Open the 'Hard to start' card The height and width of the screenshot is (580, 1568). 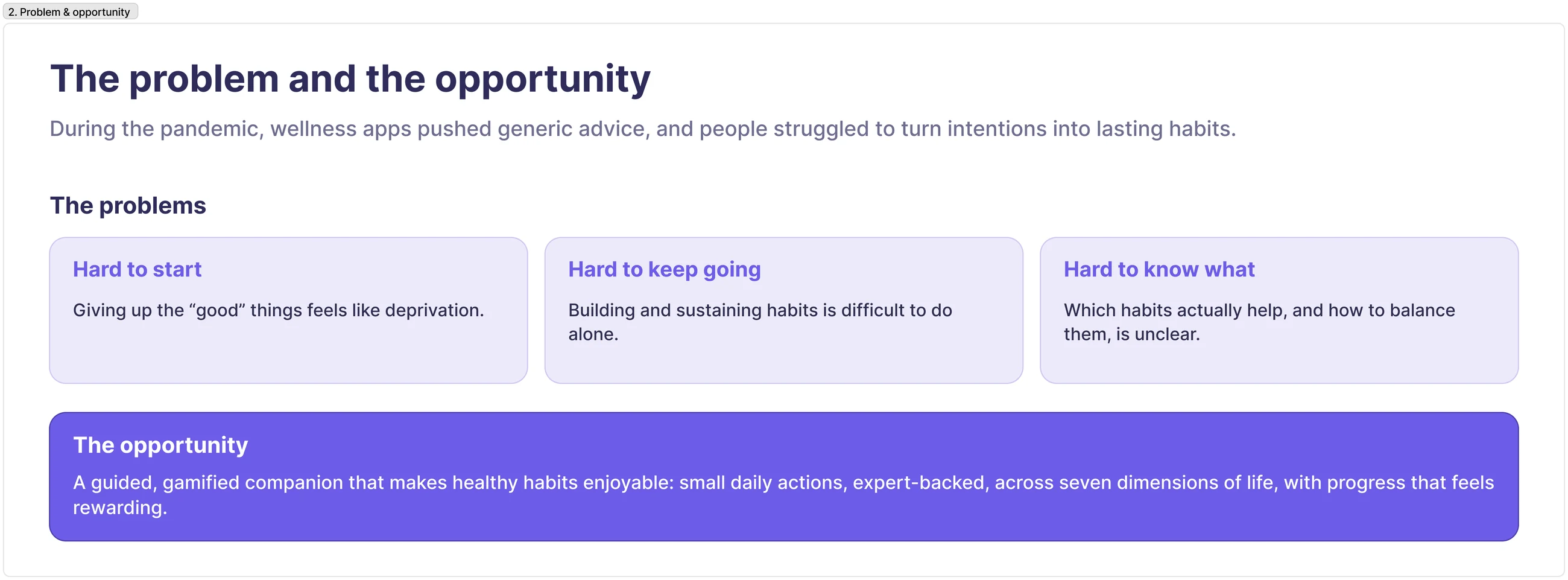288,311
